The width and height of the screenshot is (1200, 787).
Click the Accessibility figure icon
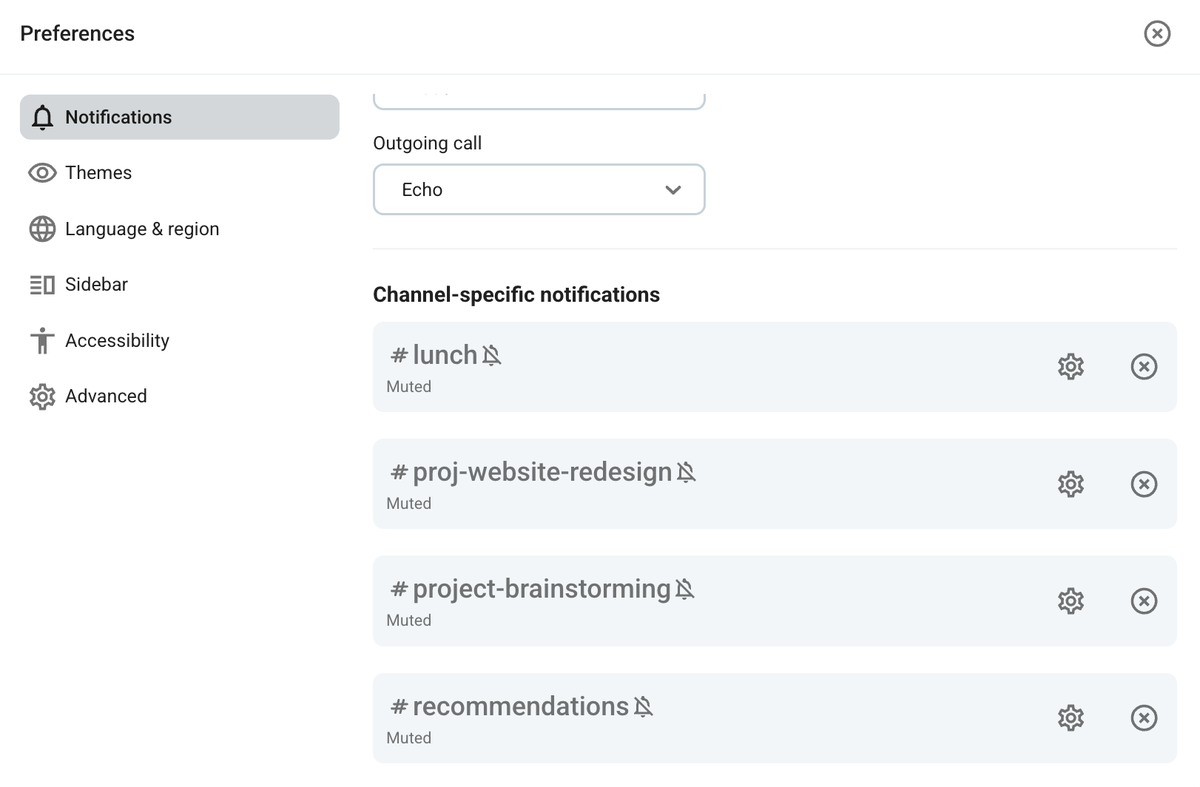tap(41, 340)
